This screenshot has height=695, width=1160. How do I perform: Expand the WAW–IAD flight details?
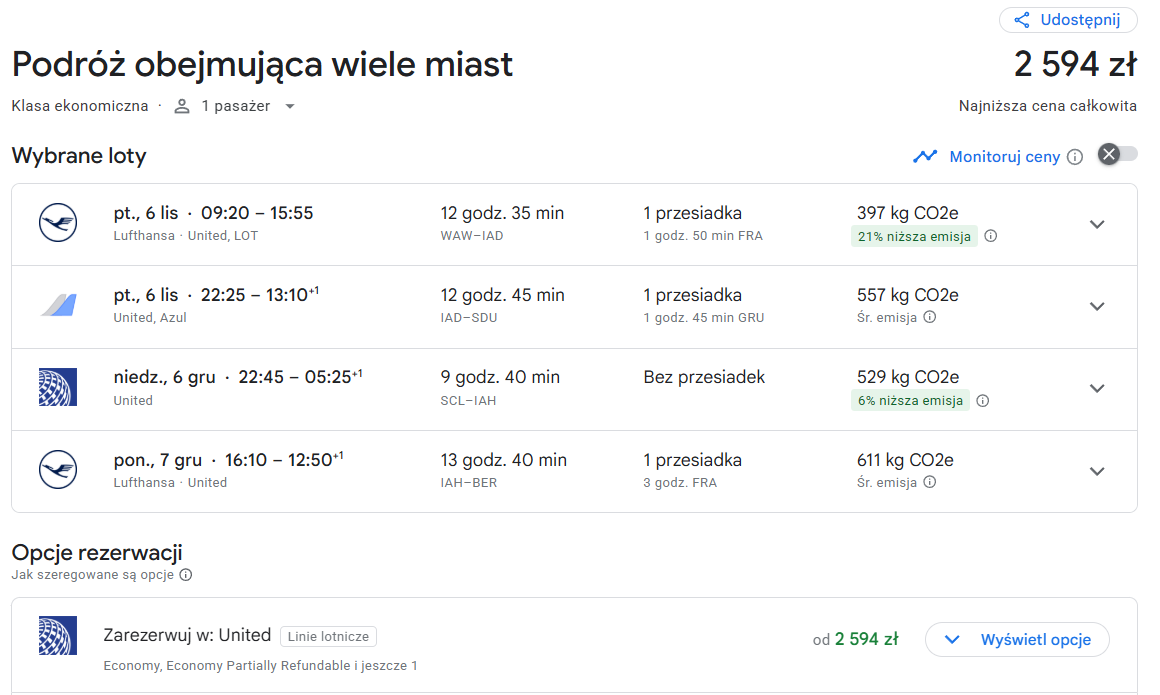[x=1097, y=224]
